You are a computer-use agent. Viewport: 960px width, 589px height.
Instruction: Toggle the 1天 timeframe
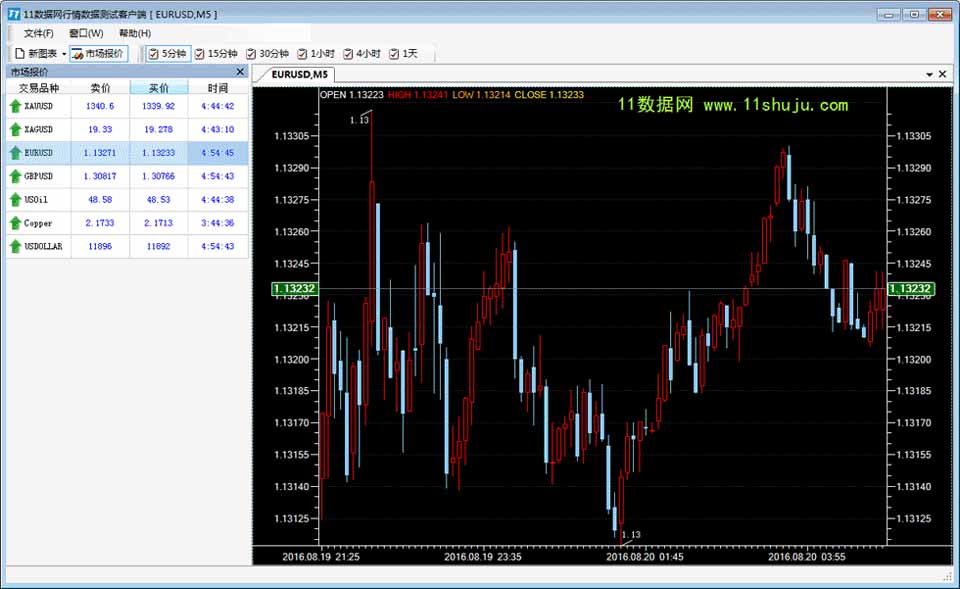click(x=403, y=54)
